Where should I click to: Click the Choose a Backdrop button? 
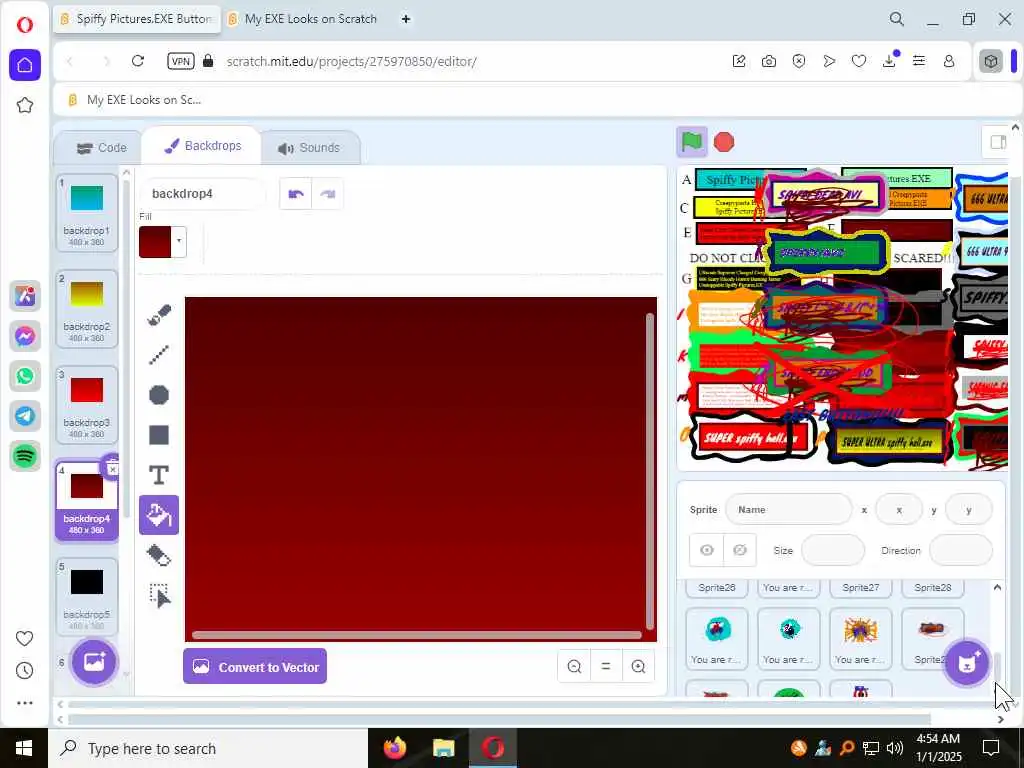click(x=94, y=662)
